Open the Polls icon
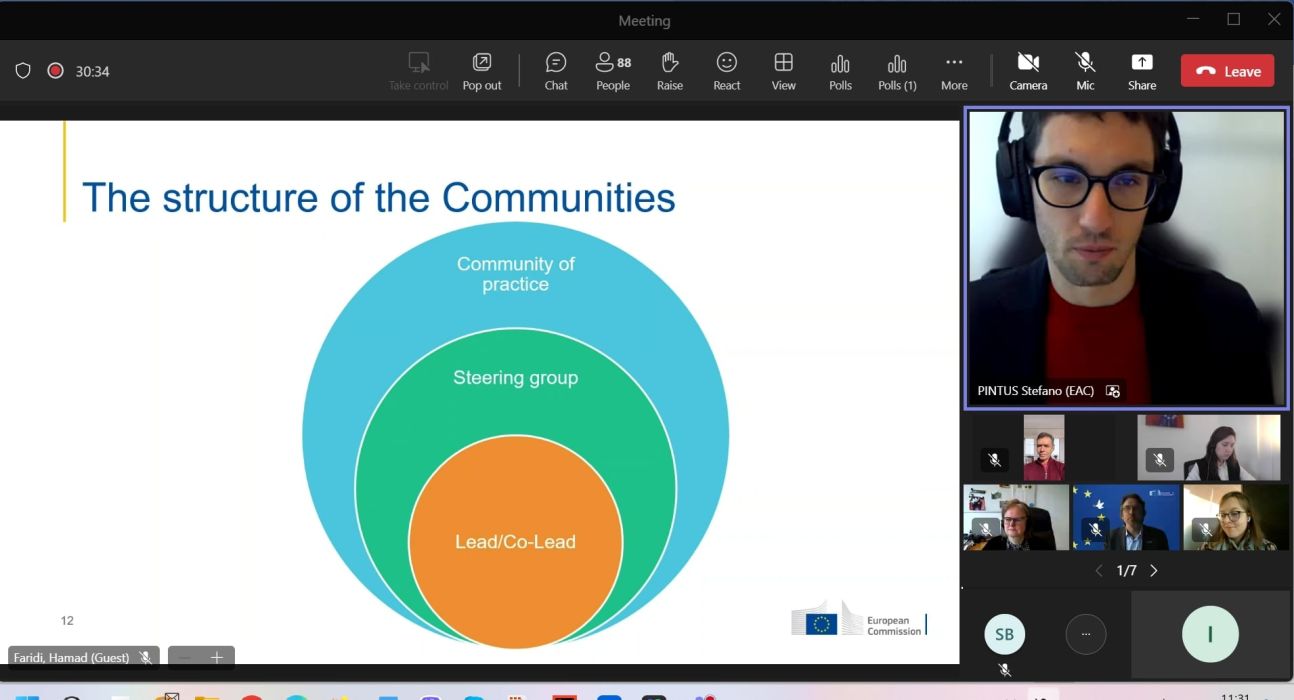This screenshot has height=700, width=1294. tap(840, 71)
